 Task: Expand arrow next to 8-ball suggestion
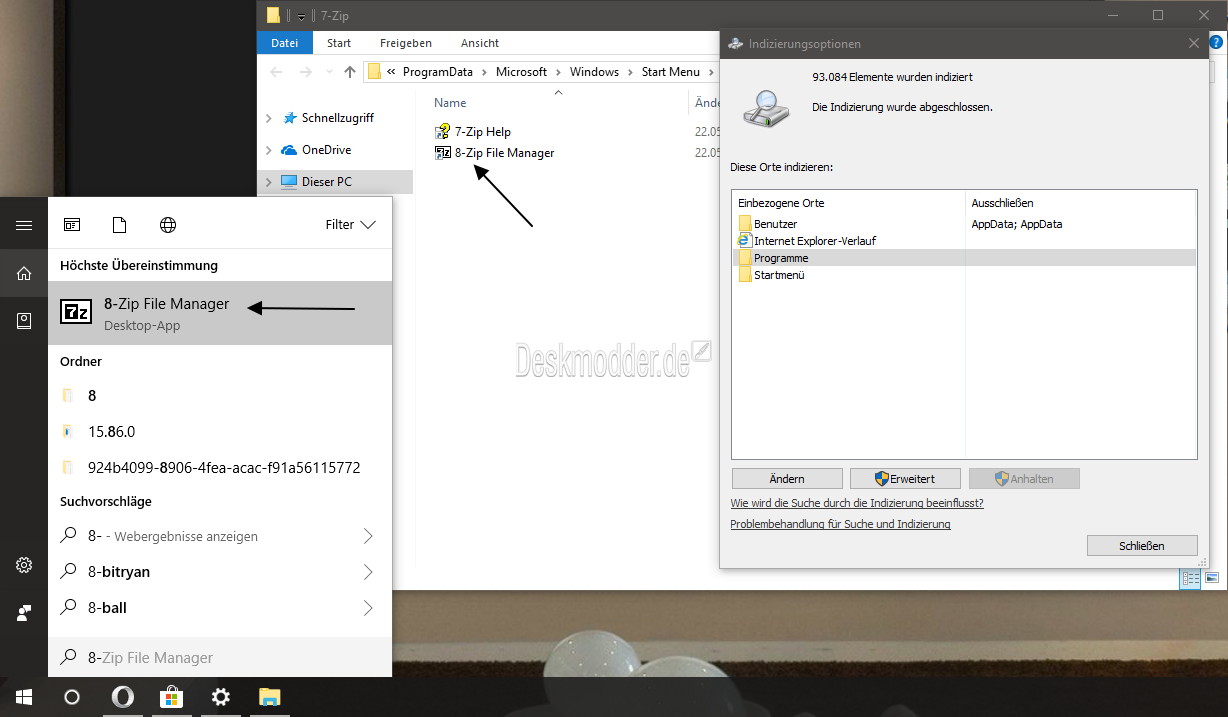368,608
